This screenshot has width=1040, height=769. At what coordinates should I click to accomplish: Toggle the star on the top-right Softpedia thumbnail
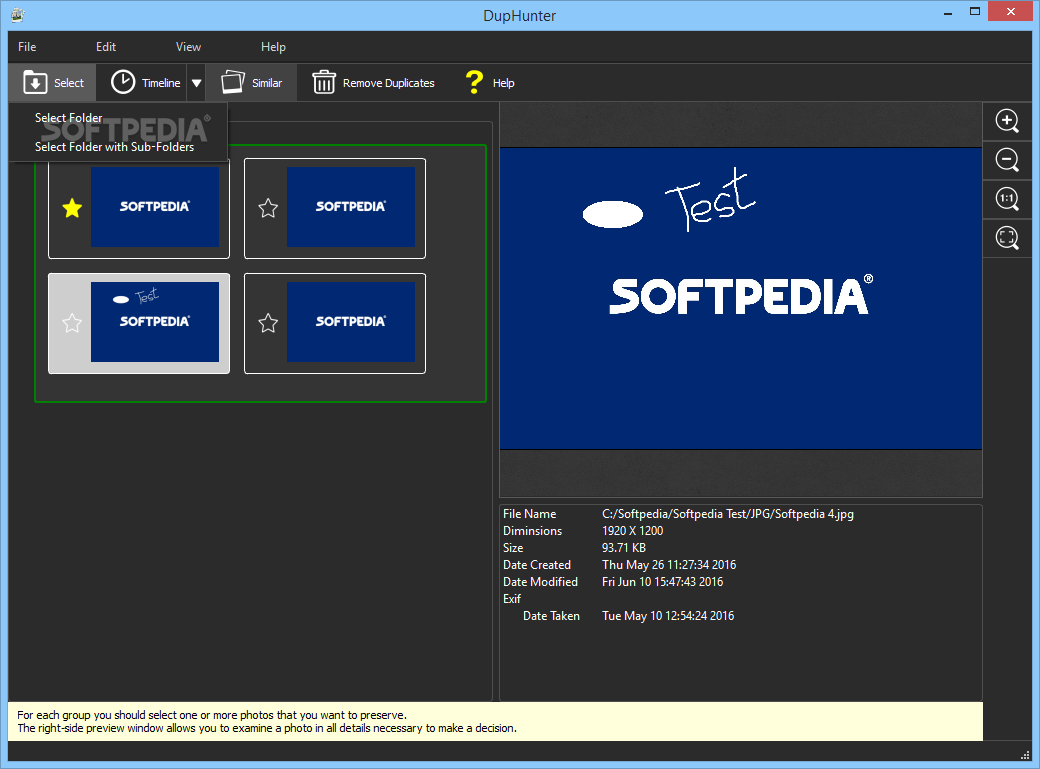coord(268,208)
